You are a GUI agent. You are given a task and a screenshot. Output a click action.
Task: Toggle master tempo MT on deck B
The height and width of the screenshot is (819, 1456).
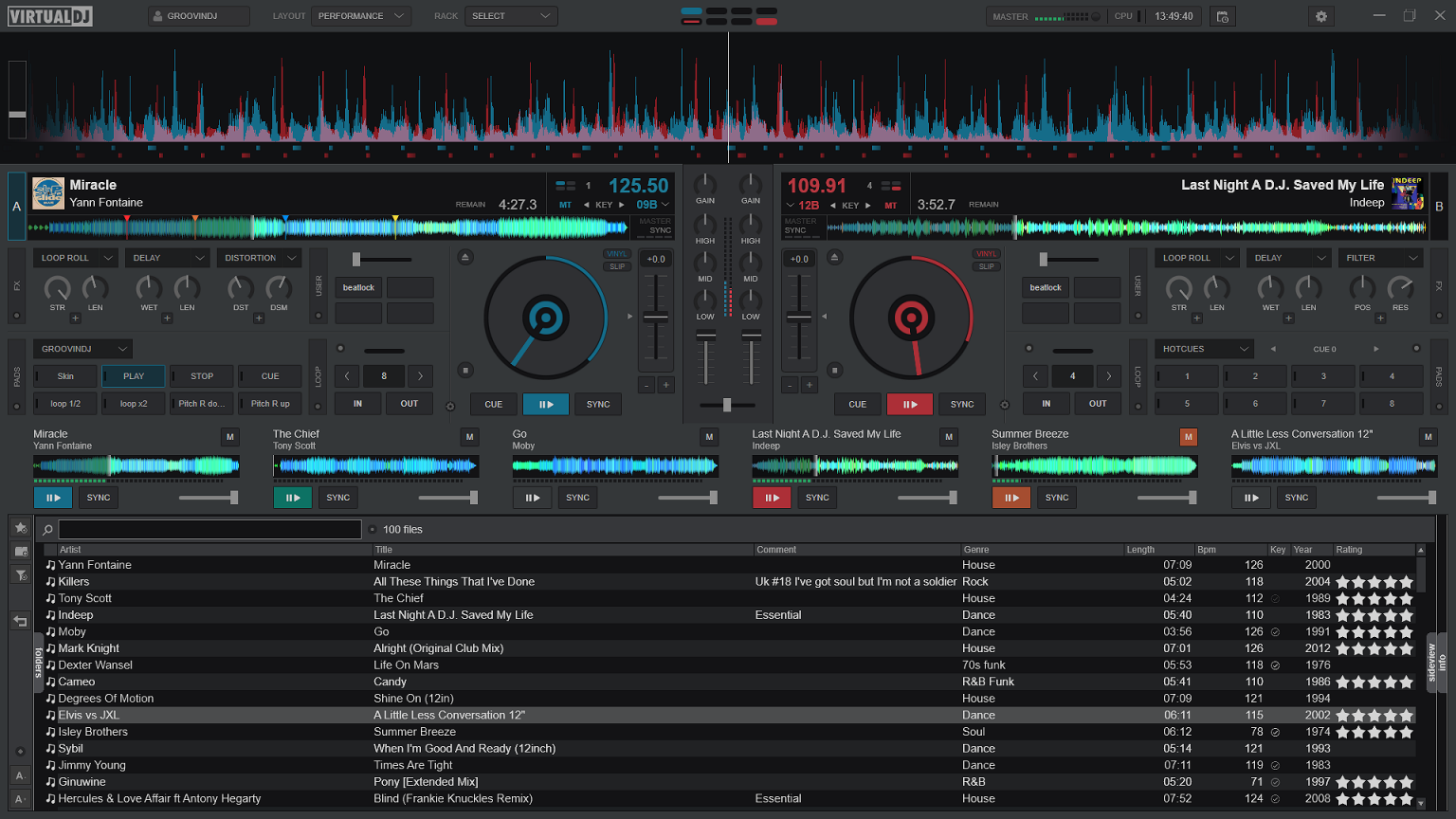click(x=890, y=205)
